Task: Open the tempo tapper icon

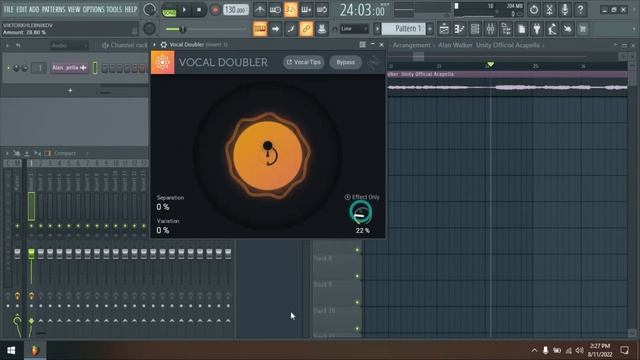Action: 552,29
